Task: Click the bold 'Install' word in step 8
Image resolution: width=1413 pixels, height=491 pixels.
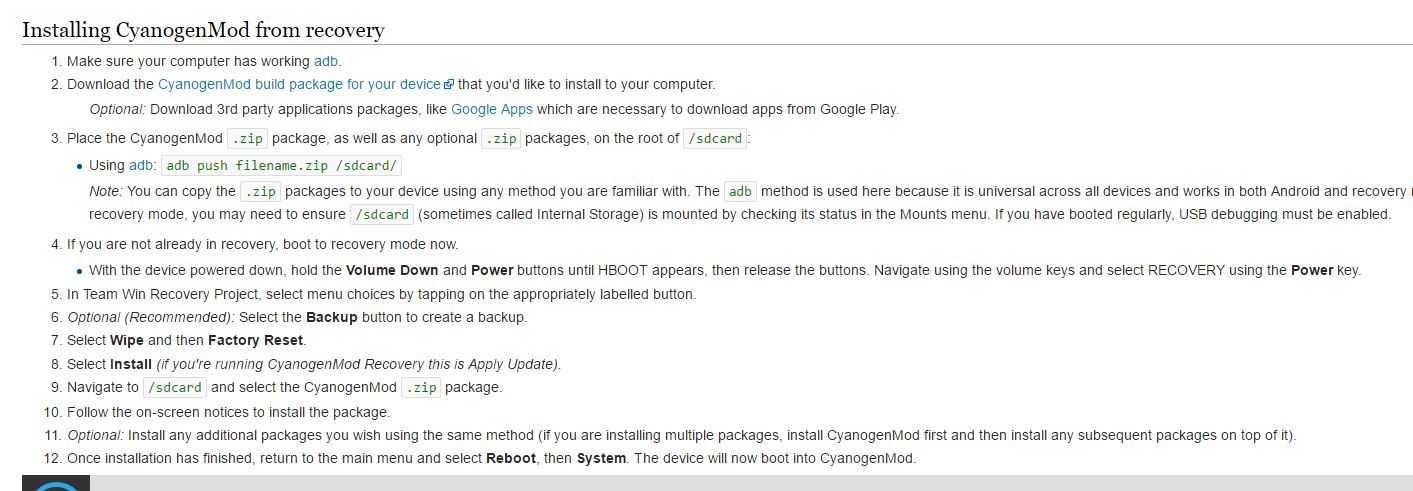Action: (131, 364)
